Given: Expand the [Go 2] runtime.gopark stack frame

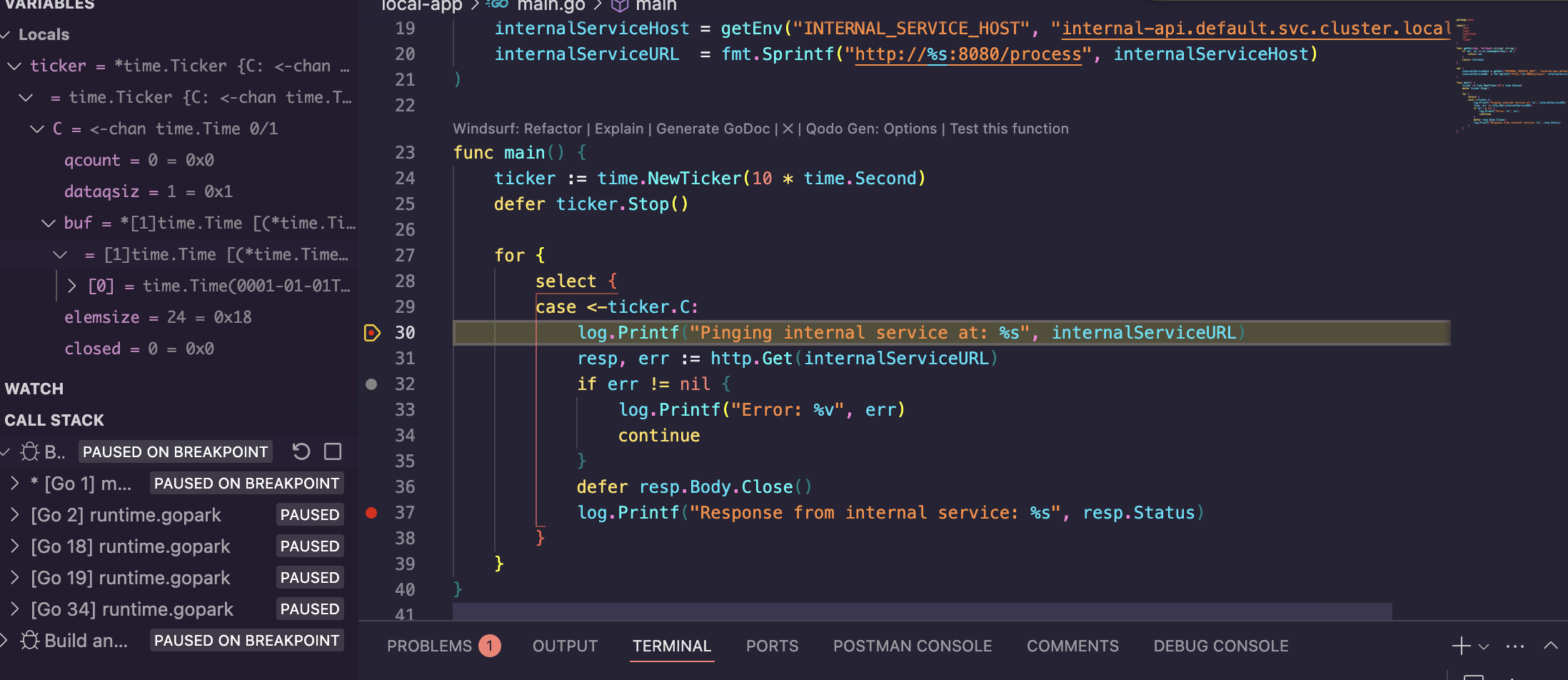Looking at the screenshot, I should [15, 514].
